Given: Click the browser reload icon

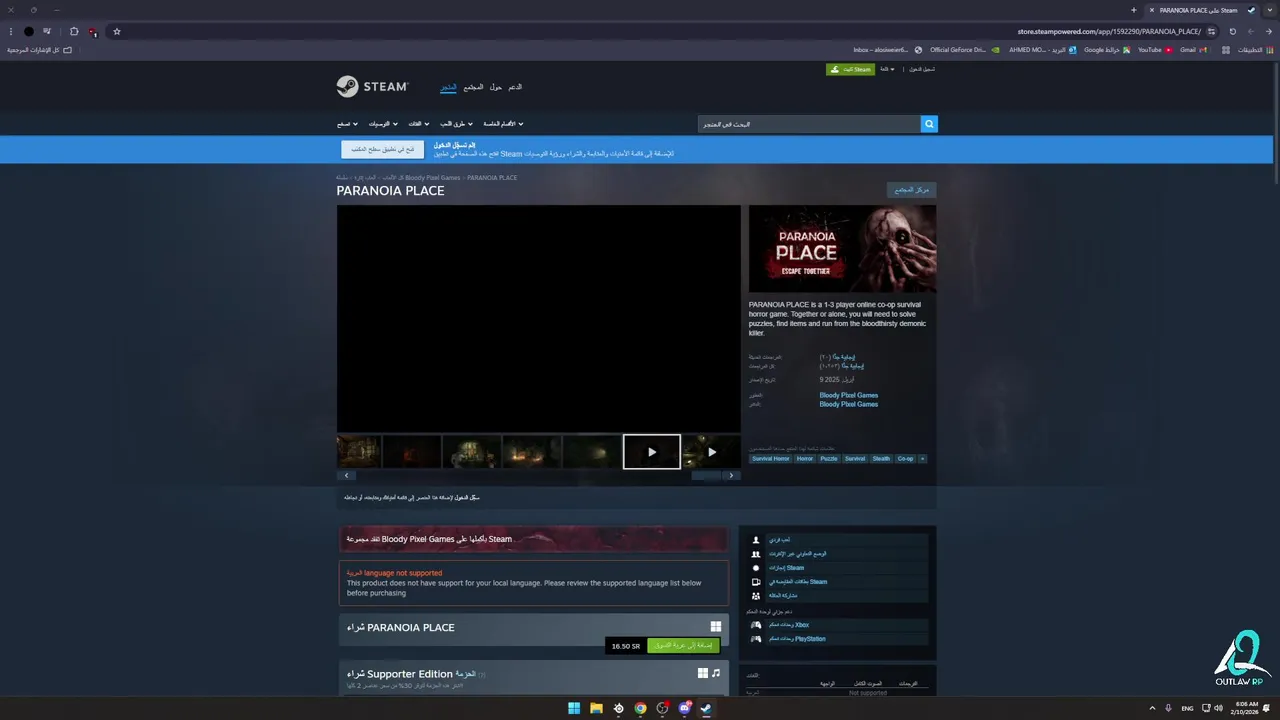Looking at the screenshot, I should [x=1232, y=31].
